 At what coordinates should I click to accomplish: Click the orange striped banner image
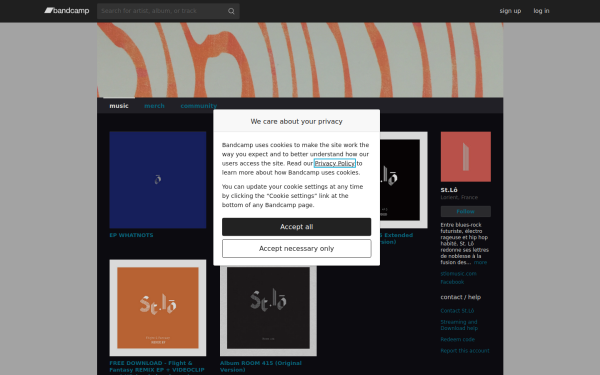coord(300,60)
